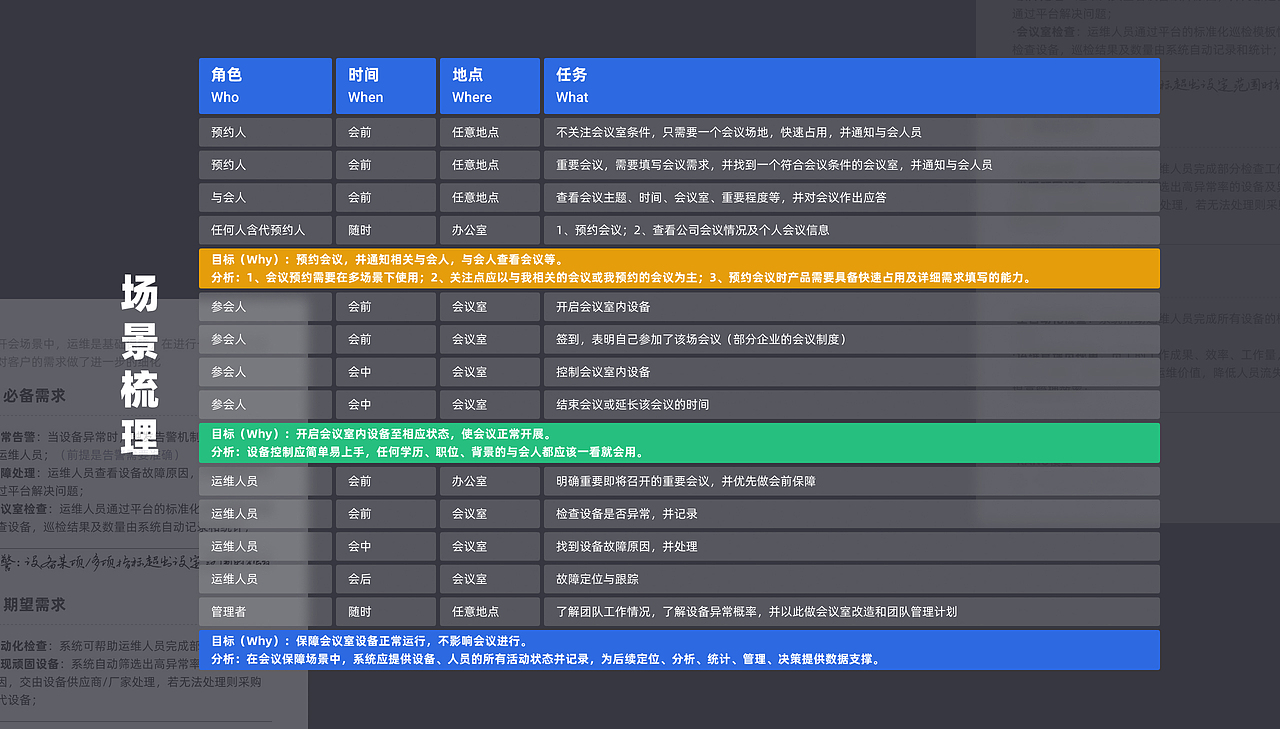Select task '不关注会议室条件，只需要一个会议场地'
This screenshot has height=729, width=1280.
tap(852, 132)
